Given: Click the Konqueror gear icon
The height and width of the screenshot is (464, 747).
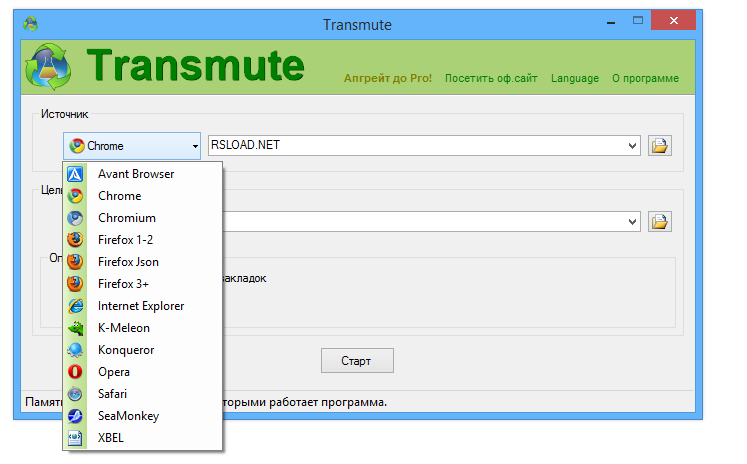Looking at the screenshot, I should [x=75, y=350].
